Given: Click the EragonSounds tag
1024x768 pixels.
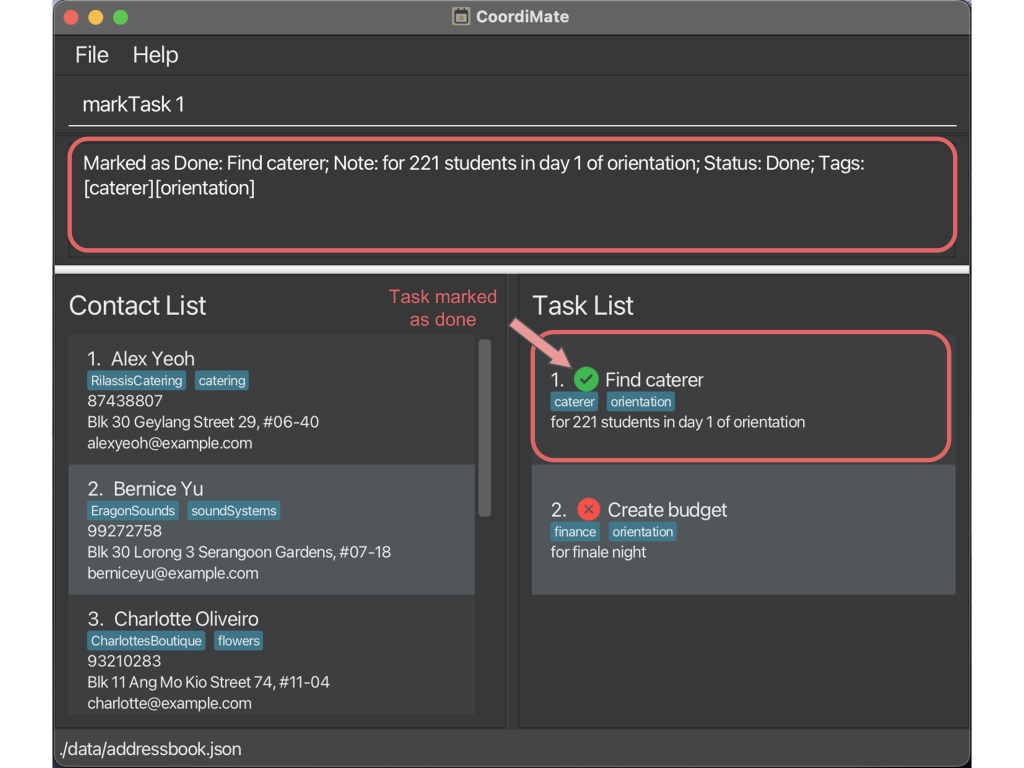Looking at the screenshot, I should [x=133, y=511].
